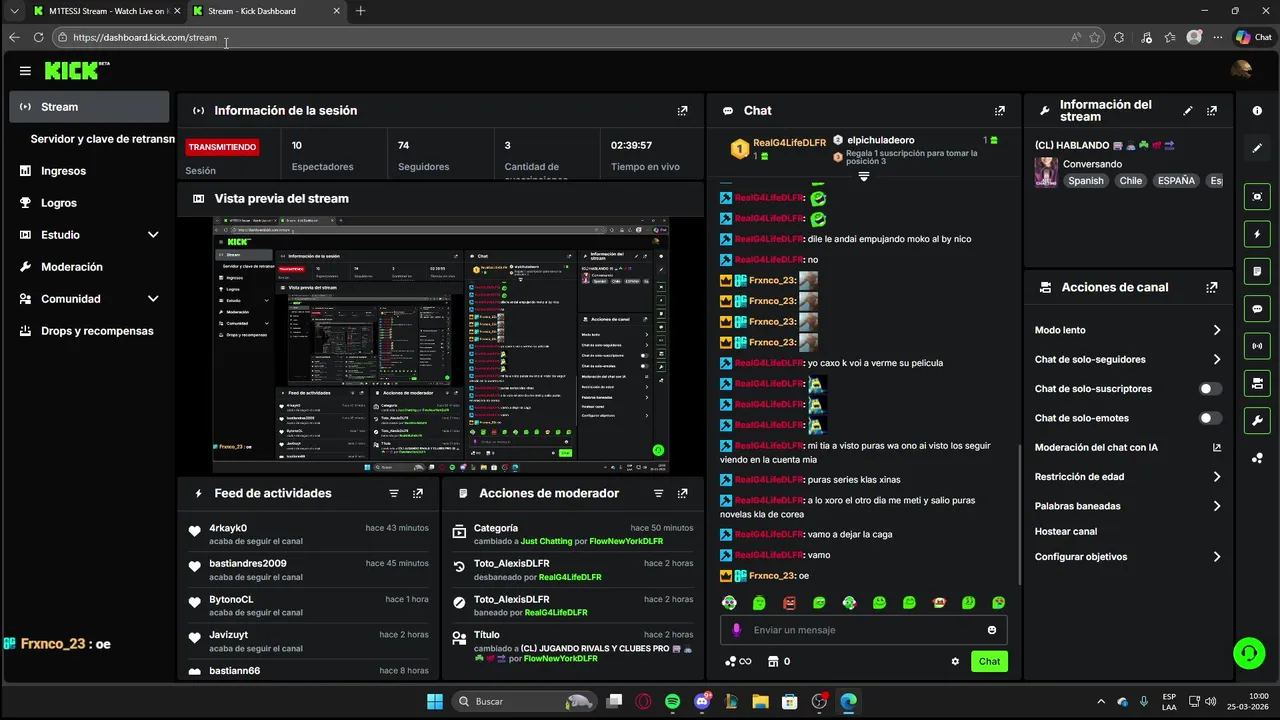Toggle the document widget icon in right sidebar

[1257, 271]
